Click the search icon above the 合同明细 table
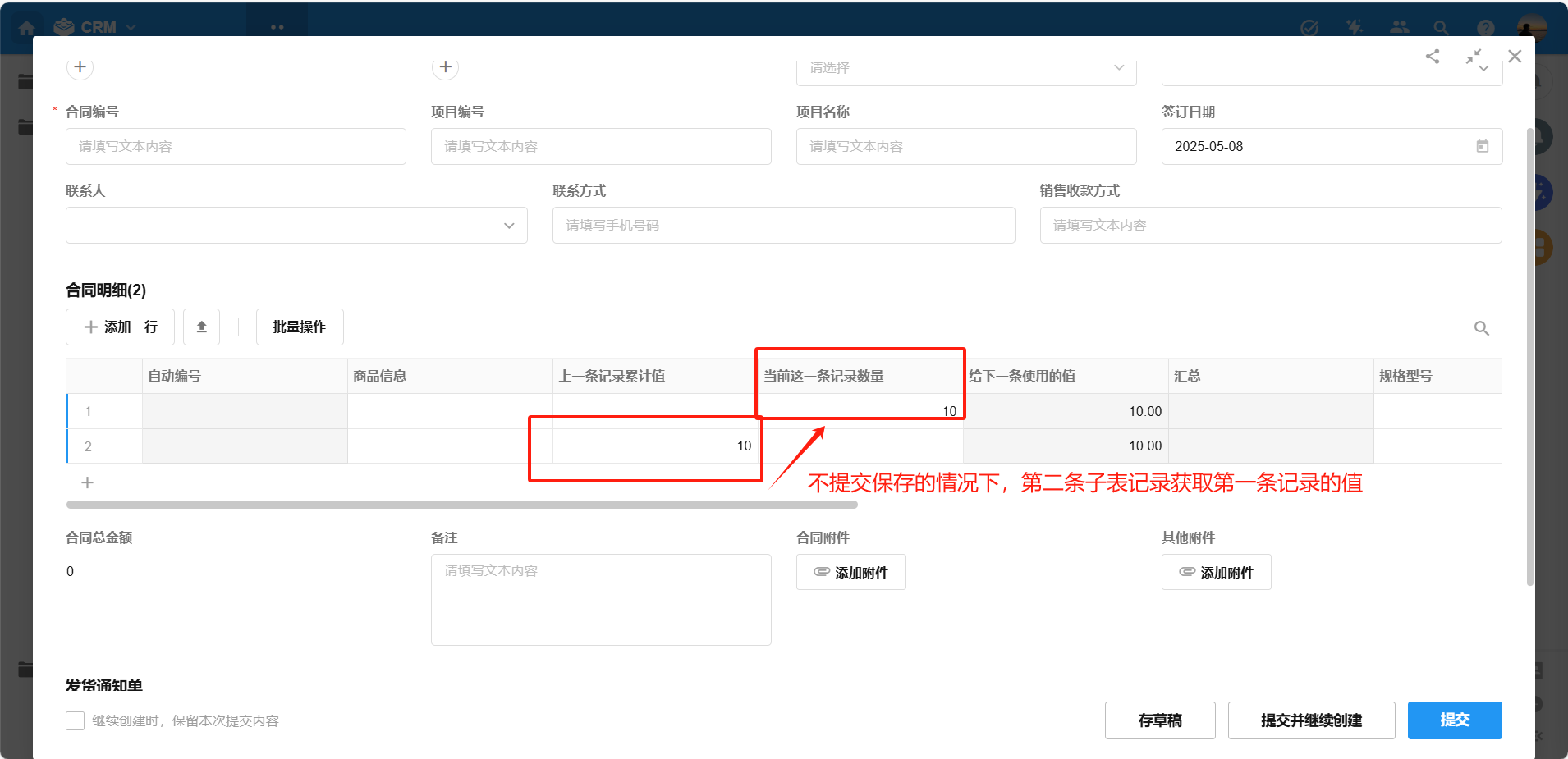This screenshot has width=1568, height=759. click(x=1482, y=328)
